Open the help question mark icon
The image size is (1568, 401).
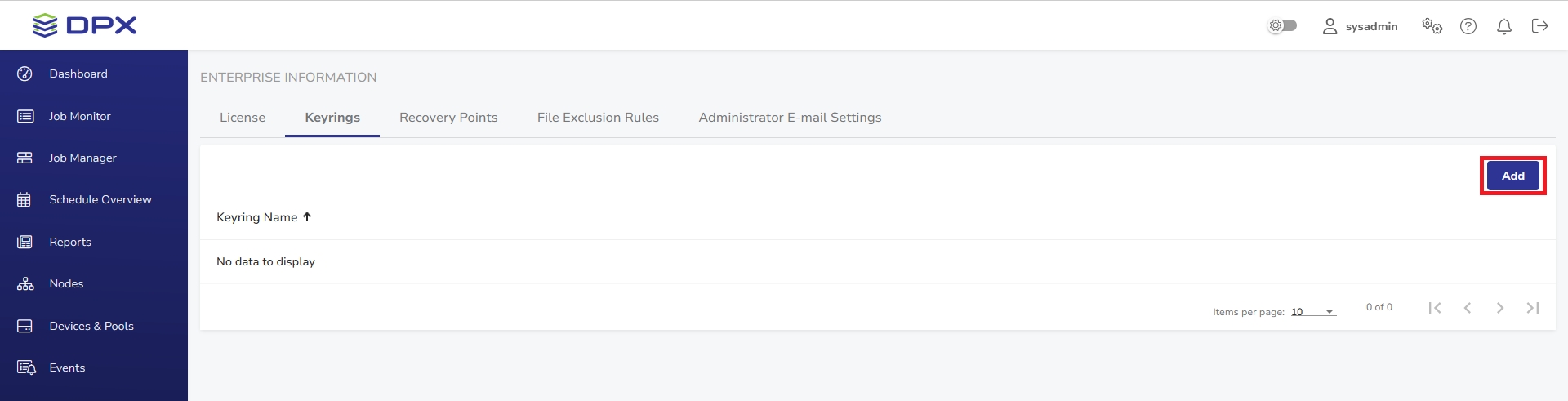(x=1468, y=26)
